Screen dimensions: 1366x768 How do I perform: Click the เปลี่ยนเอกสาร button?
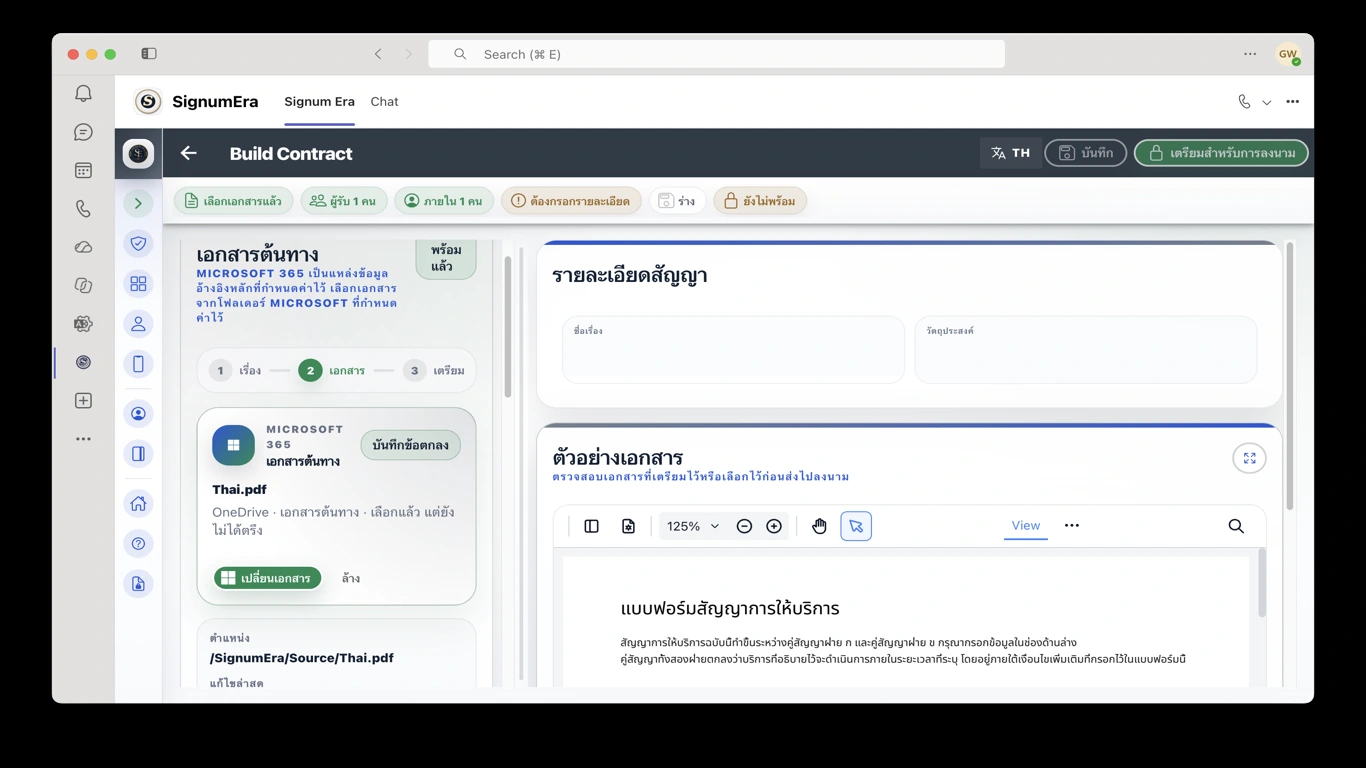click(x=267, y=578)
